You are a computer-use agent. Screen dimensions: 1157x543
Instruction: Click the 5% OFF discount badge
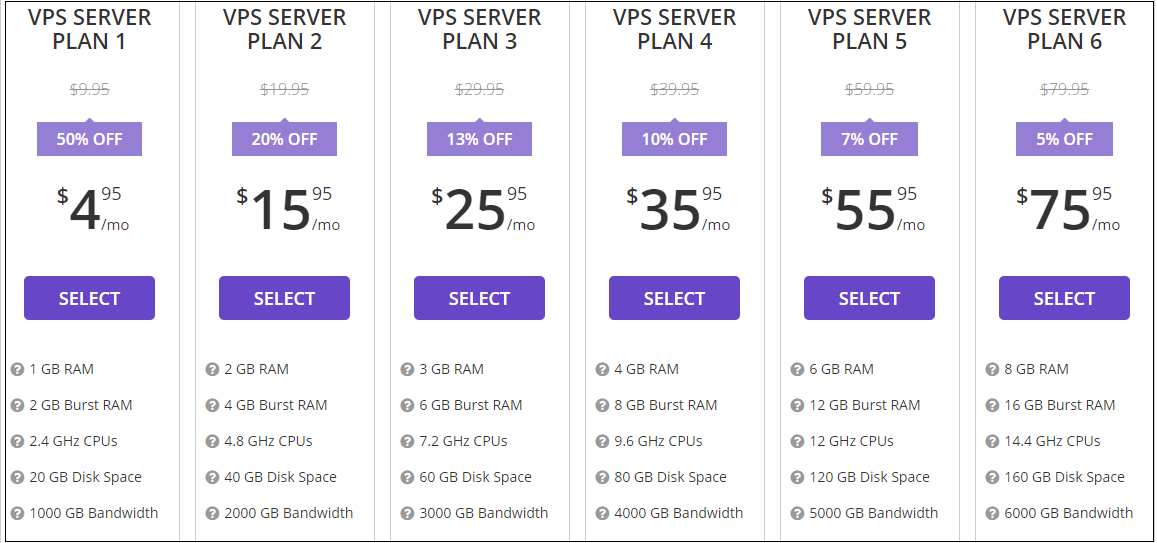1064,139
